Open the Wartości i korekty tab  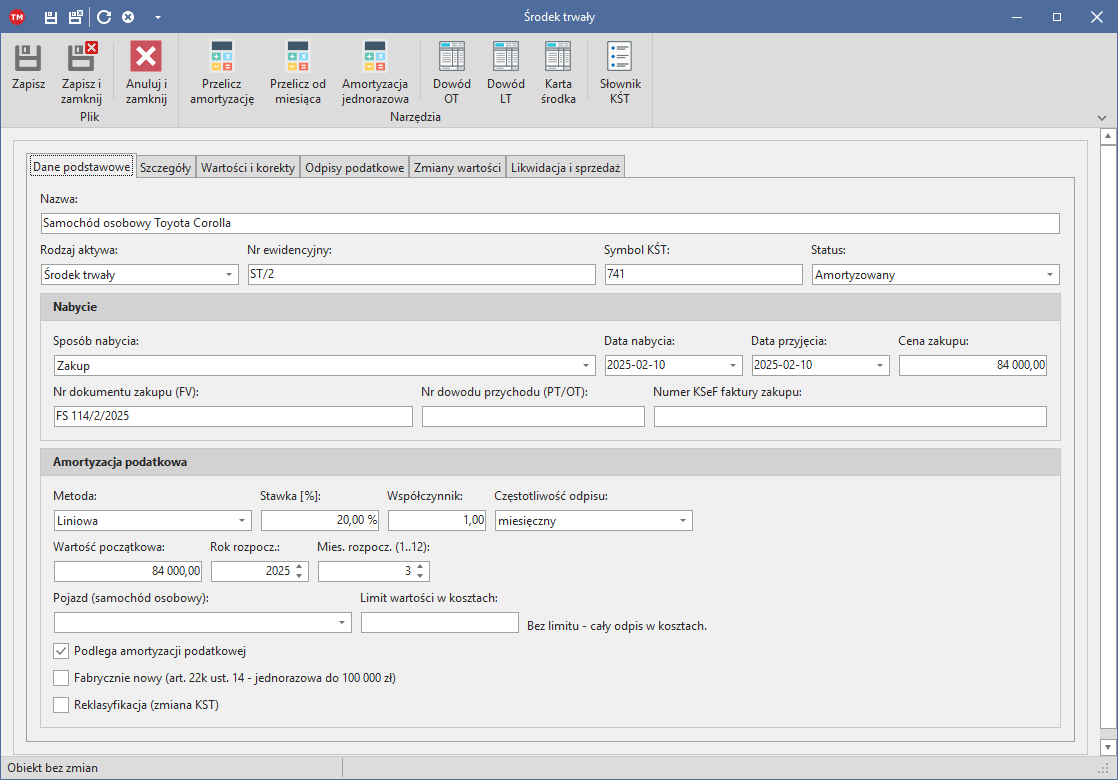point(248,168)
